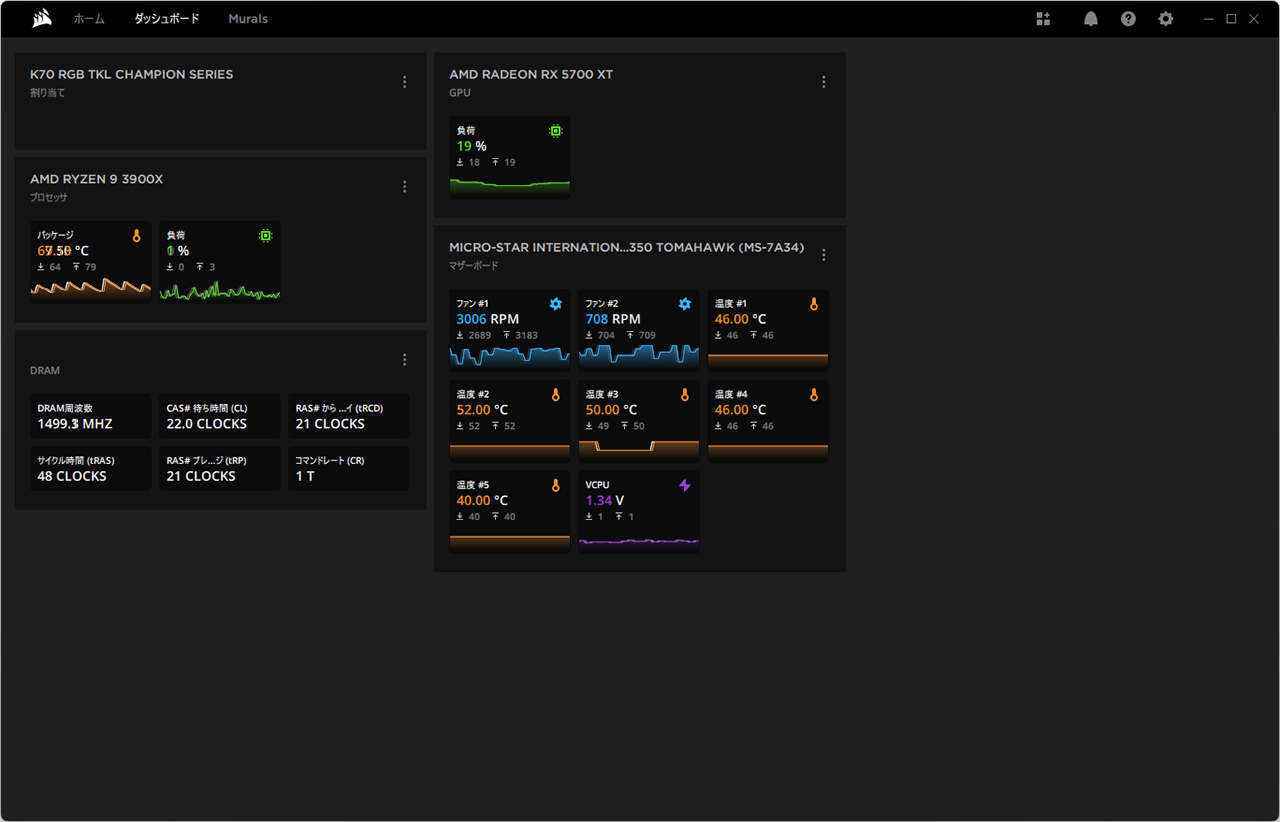Click the 52.00 °C value

tap(483, 410)
